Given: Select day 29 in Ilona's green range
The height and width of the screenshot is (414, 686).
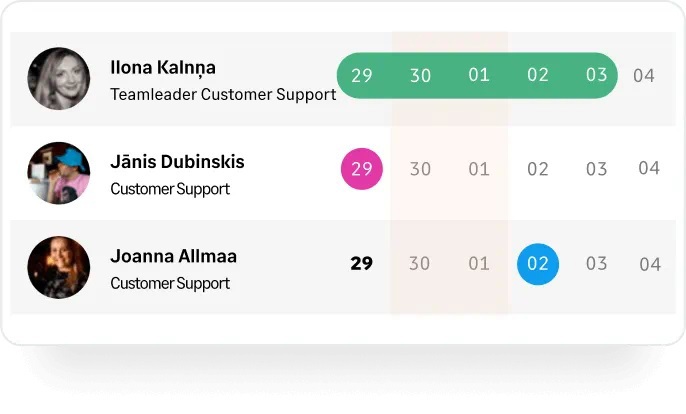Looking at the screenshot, I should pyautogui.click(x=362, y=75).
